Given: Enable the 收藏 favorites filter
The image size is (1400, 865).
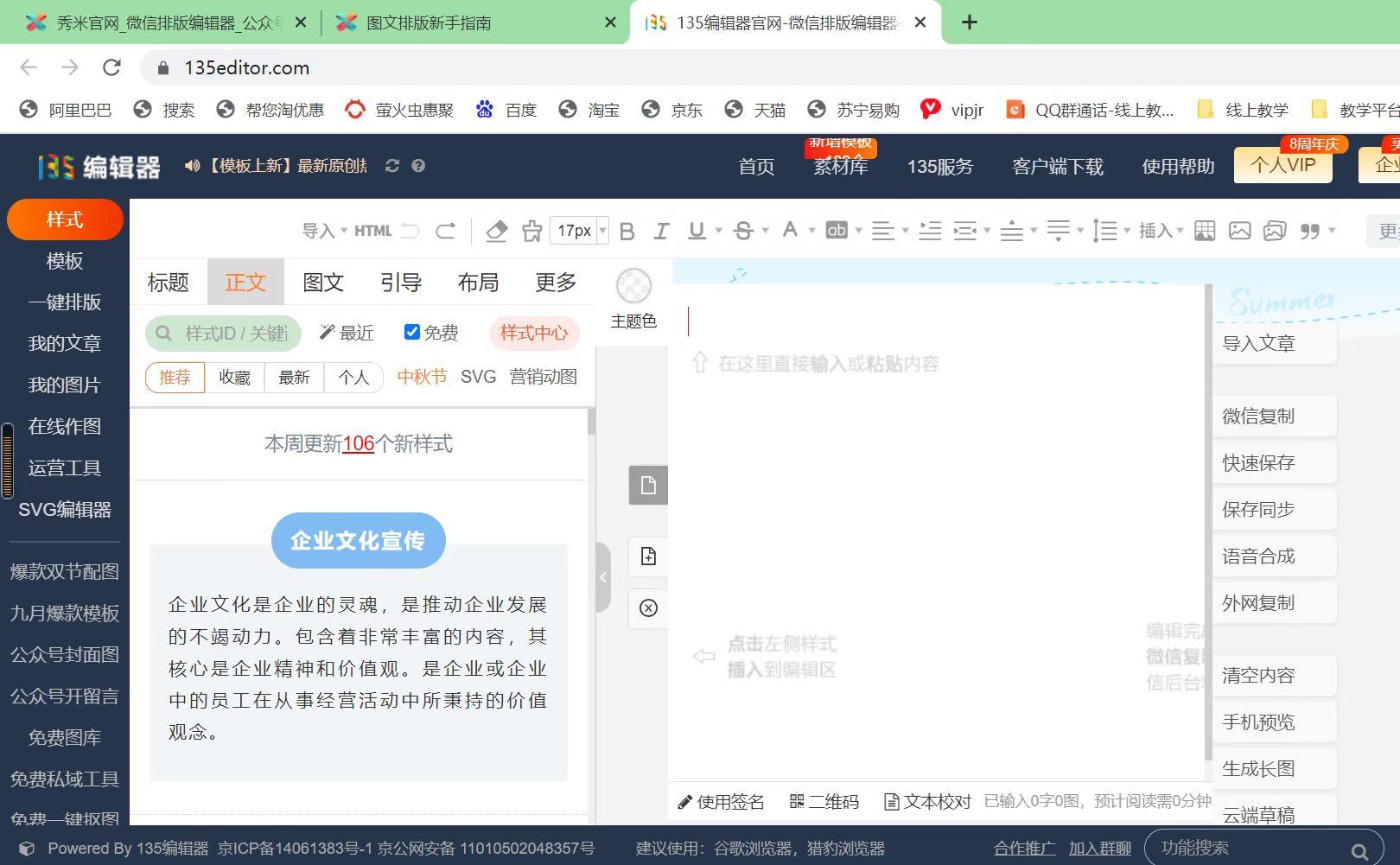Looking at the screenshot, I should pos(233,377).
